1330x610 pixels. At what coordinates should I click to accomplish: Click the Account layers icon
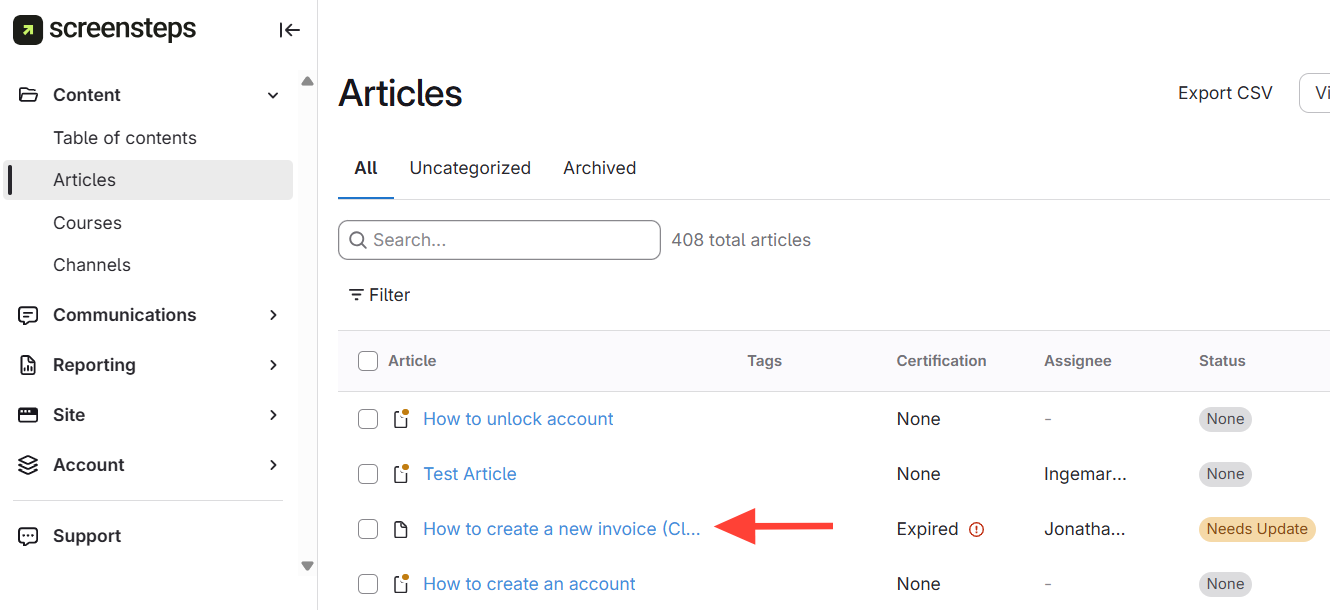click(28, 465)
